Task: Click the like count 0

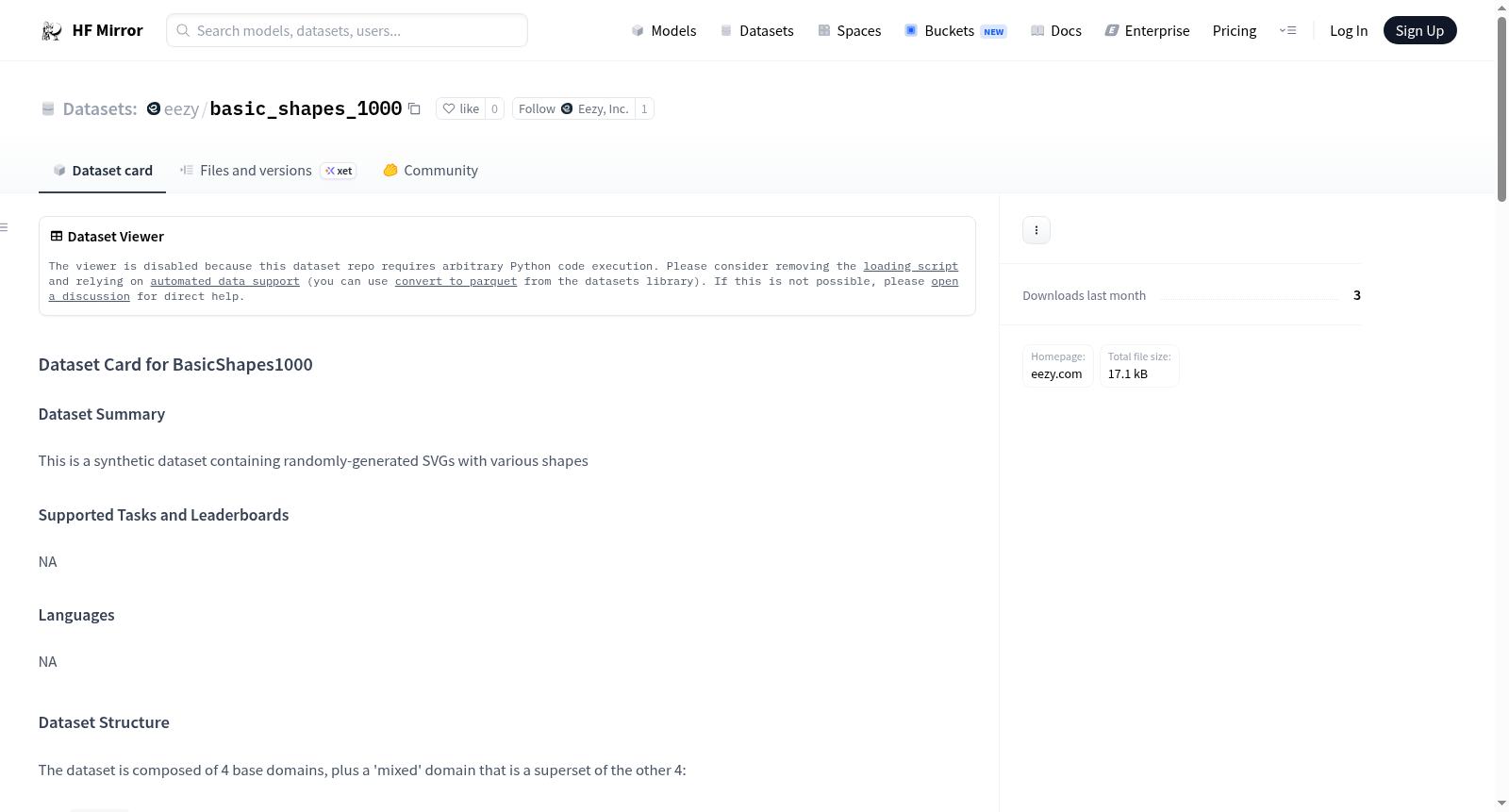Action: pyautogui.click(x=494, y=108)
